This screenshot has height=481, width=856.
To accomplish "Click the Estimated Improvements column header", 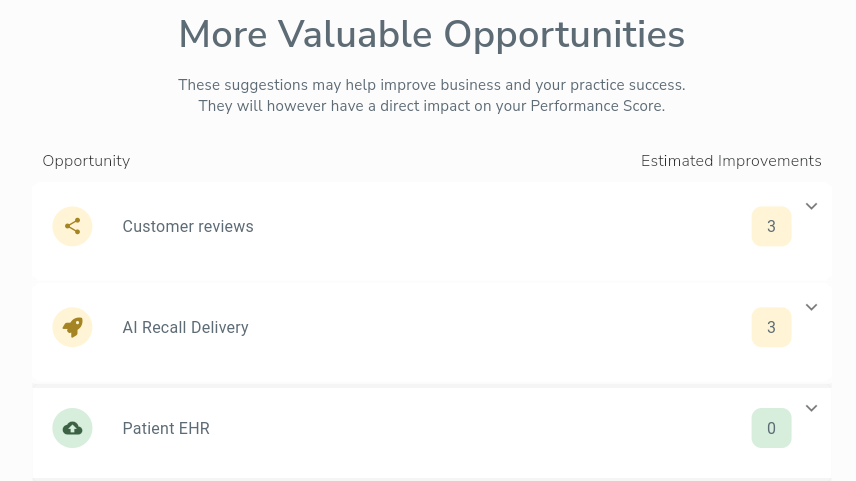I will 731,161.
